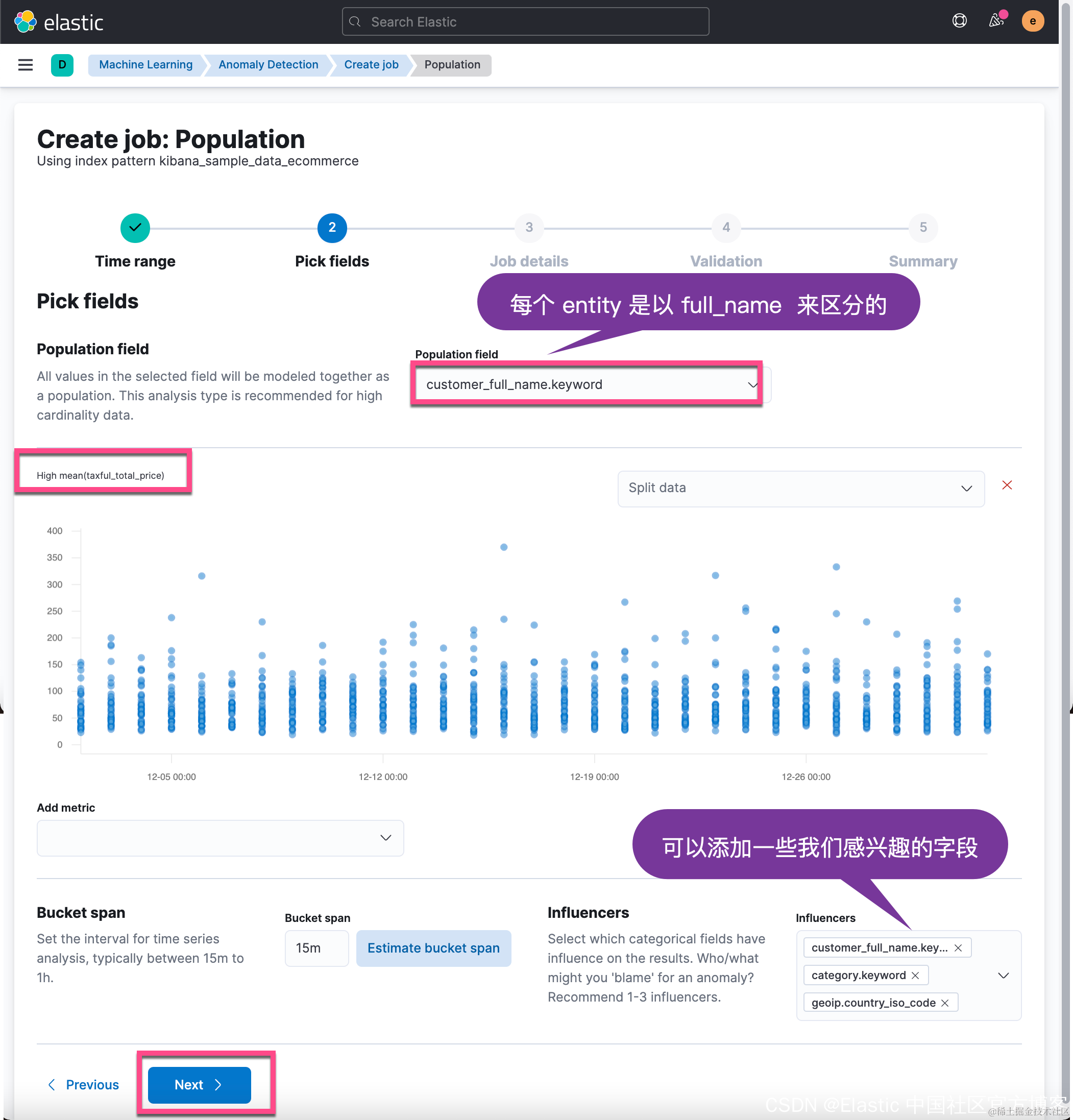
Task: Click the green D space avatar
Action: coord(62,64)
